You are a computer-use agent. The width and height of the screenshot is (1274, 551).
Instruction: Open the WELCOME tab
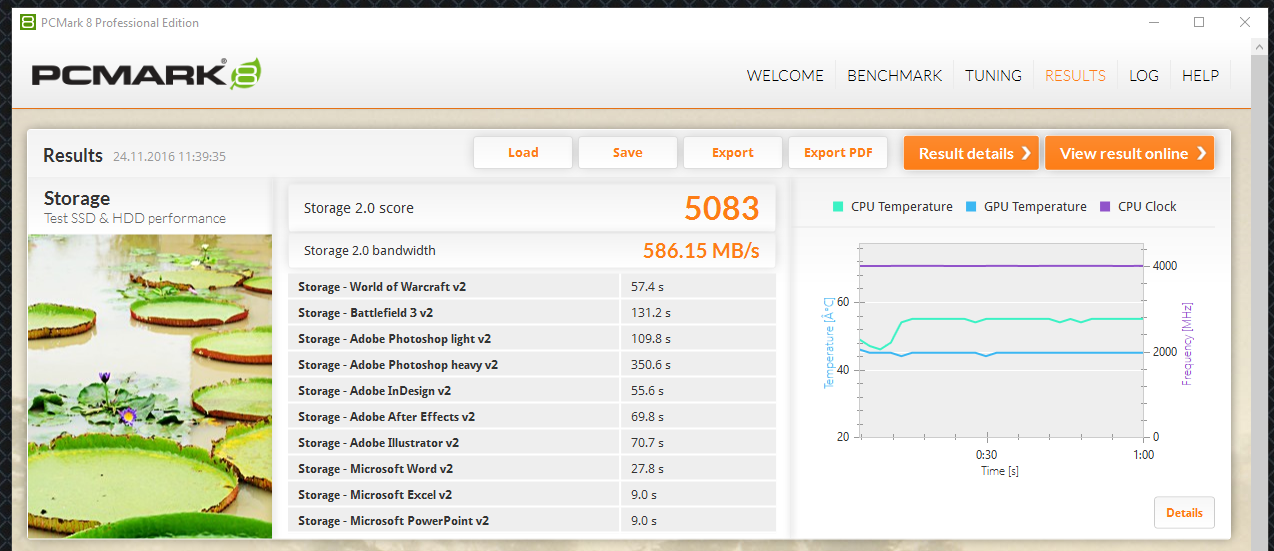coord(785,75)
